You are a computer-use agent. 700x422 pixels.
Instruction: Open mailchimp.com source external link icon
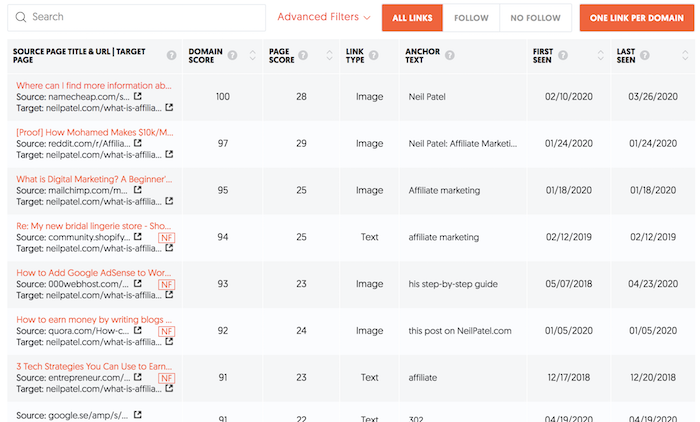click(138, 190)
